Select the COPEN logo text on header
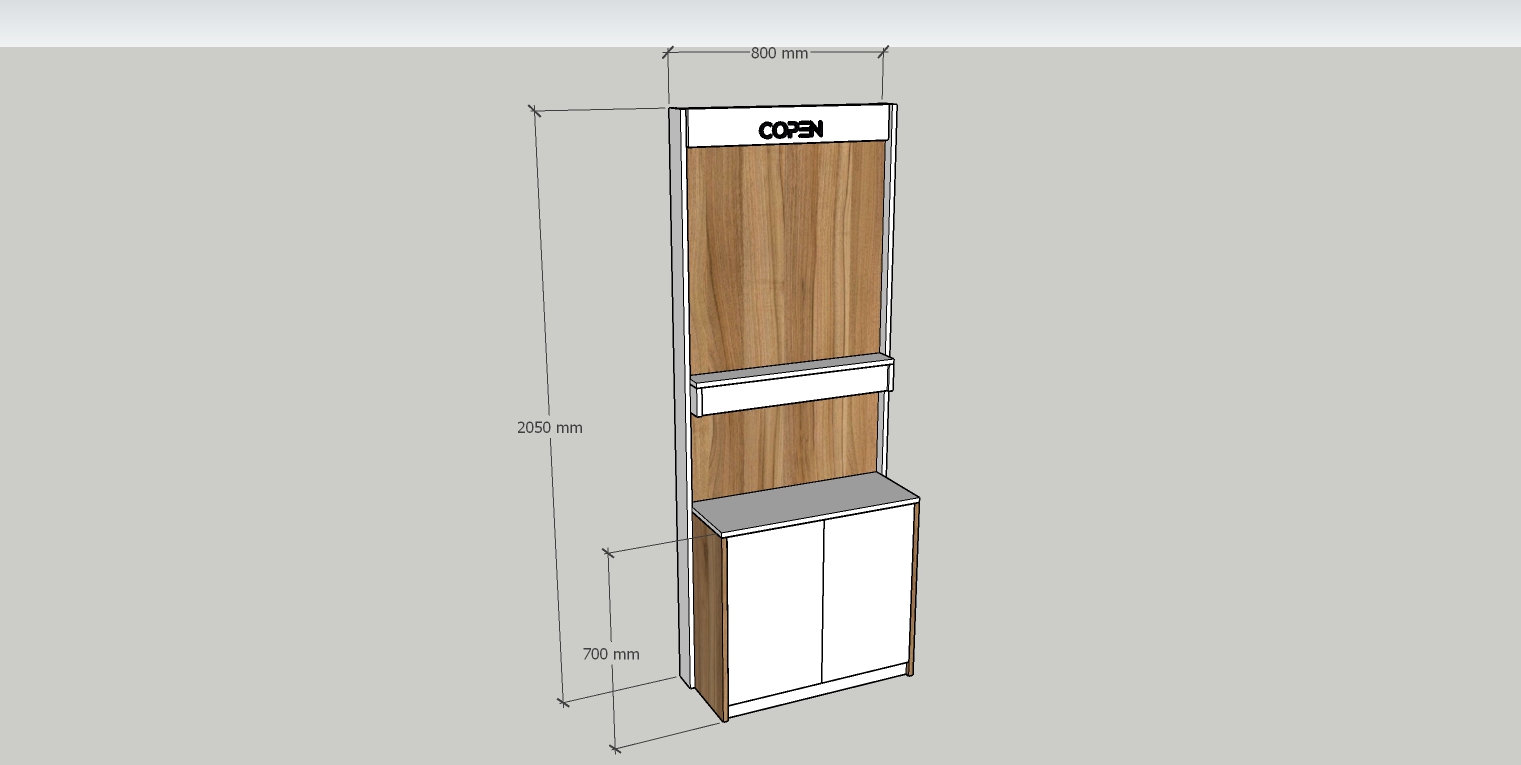The width and height of the screenshot is (1521, 765). [x=790, y=130]
